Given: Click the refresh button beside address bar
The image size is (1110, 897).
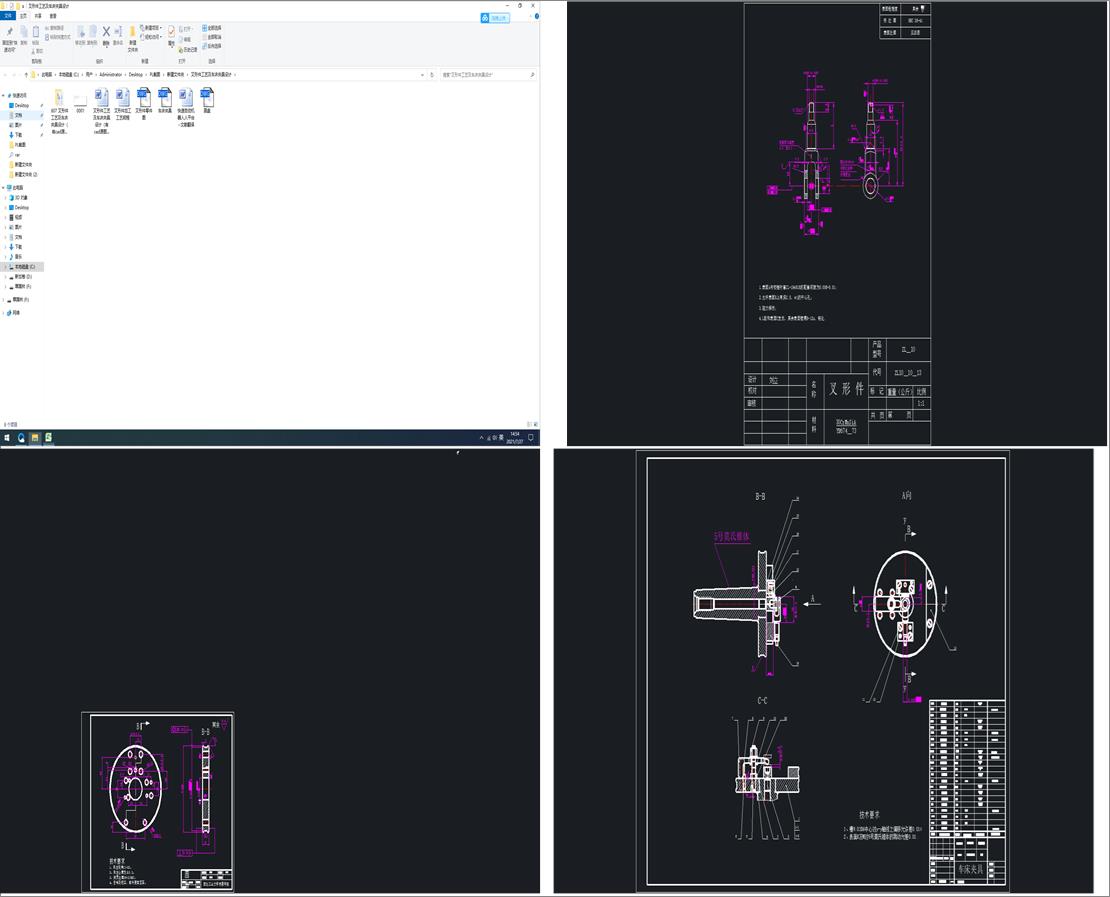Looking at the screenshot, I should [x=432, y=74].
